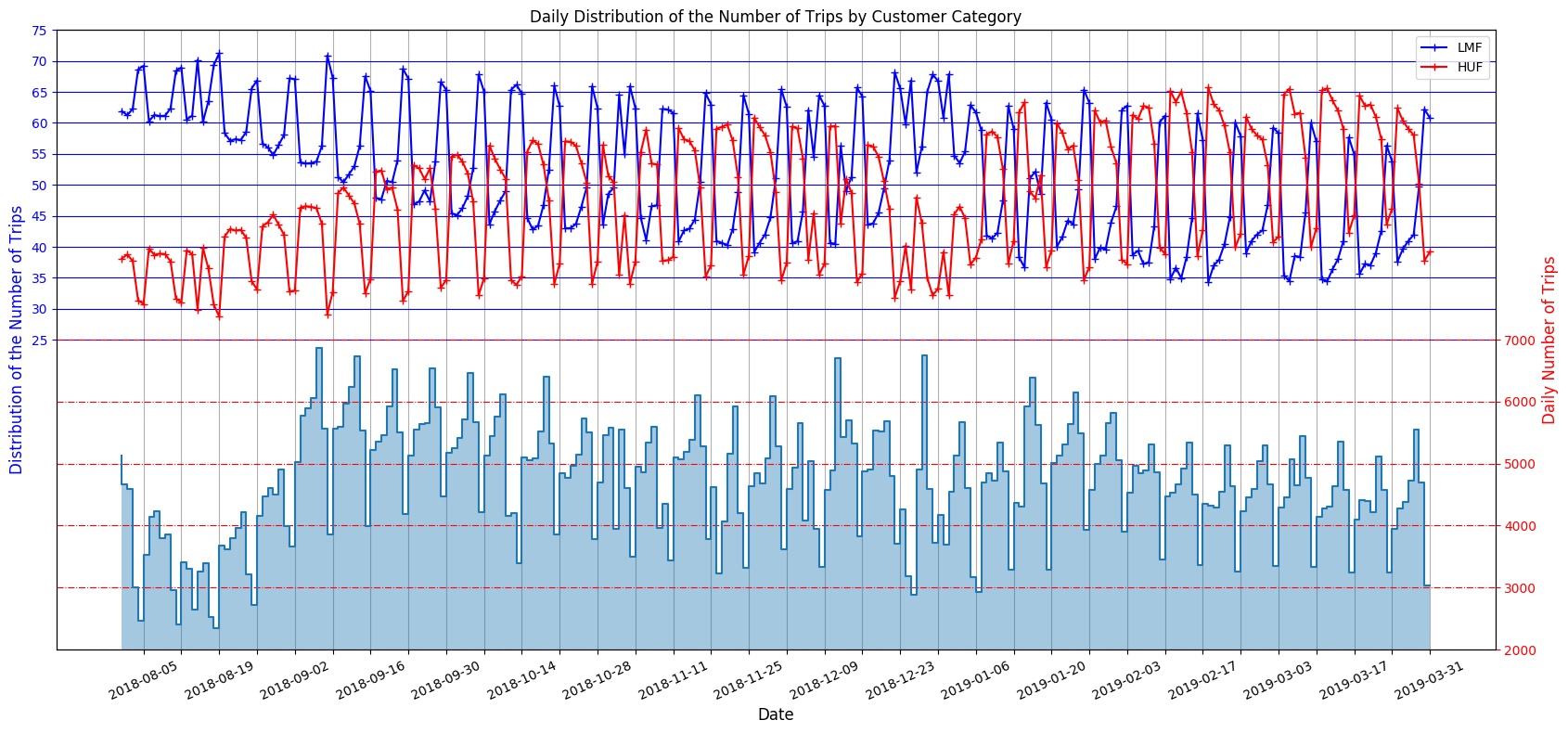
Task: Click the "Date" x-axis label
Action: pyautogui.click(x=775, y=714)
